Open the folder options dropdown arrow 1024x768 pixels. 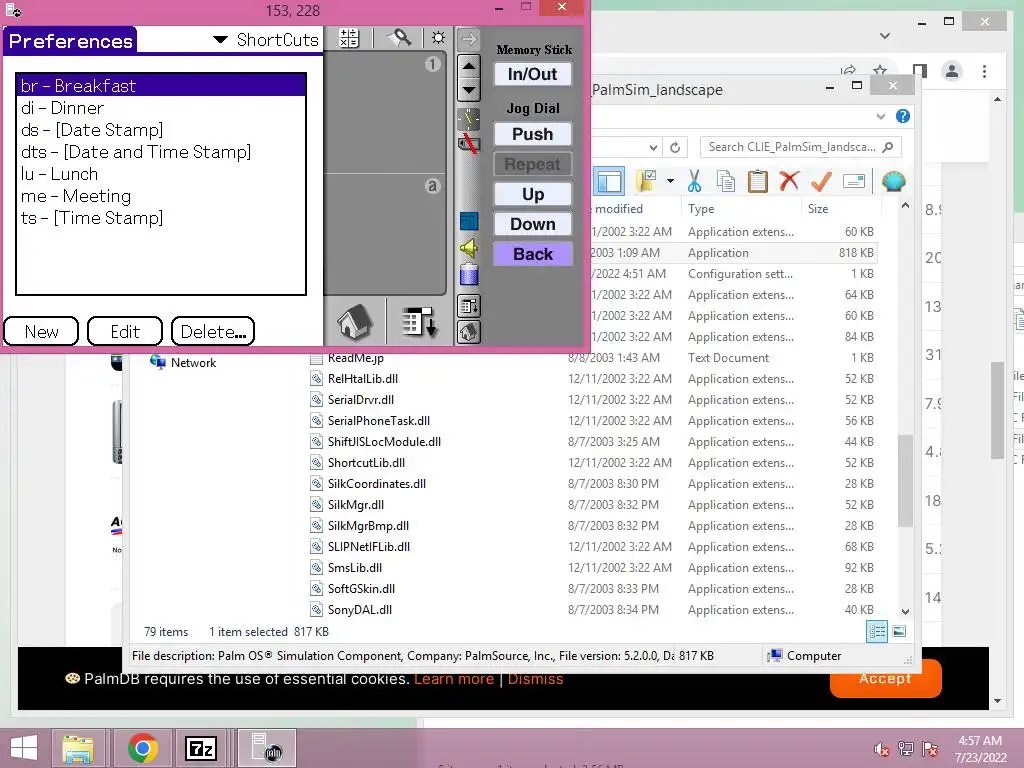click(x=670, y=181)
